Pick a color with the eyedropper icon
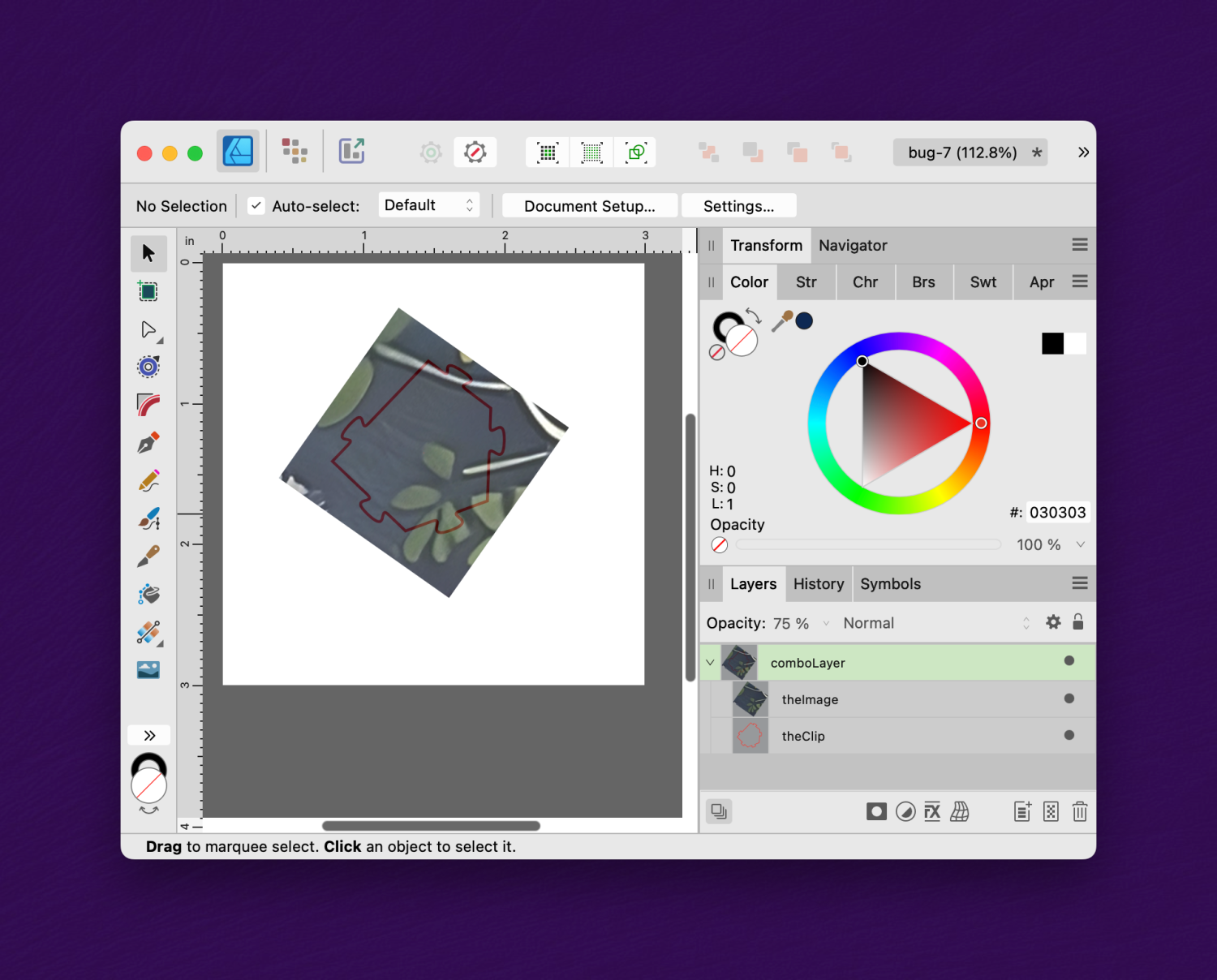 click(782, 321)
